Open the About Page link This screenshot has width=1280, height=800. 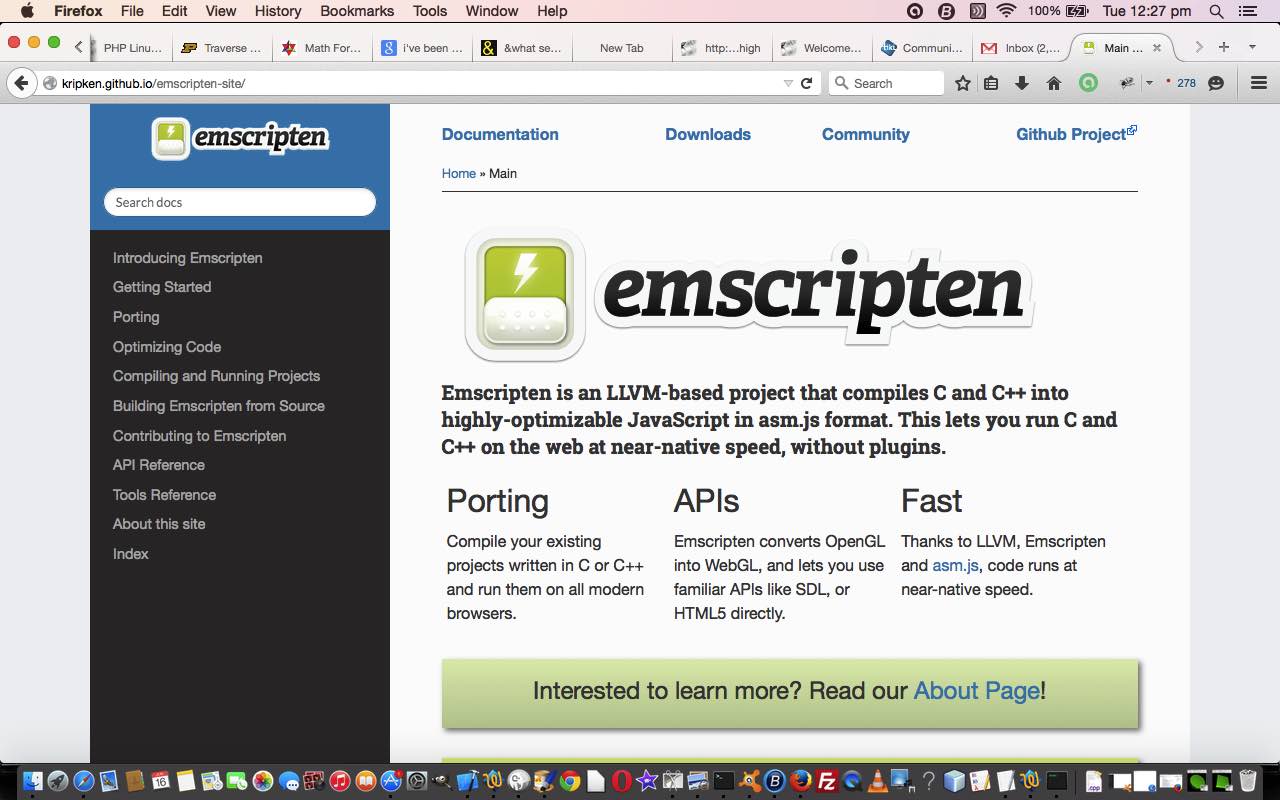pyautogui.click(x=976, y=690)
